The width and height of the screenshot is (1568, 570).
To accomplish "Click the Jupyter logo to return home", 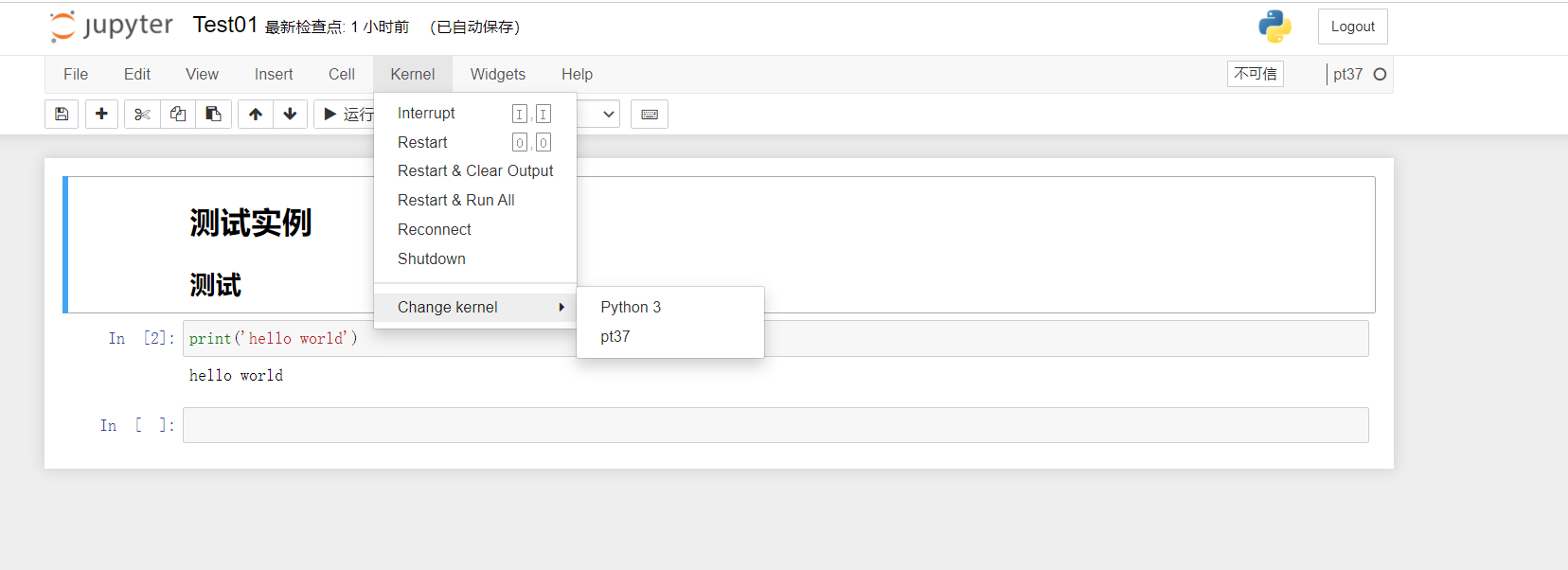I will pyautogui.click(x=110, y=26).
